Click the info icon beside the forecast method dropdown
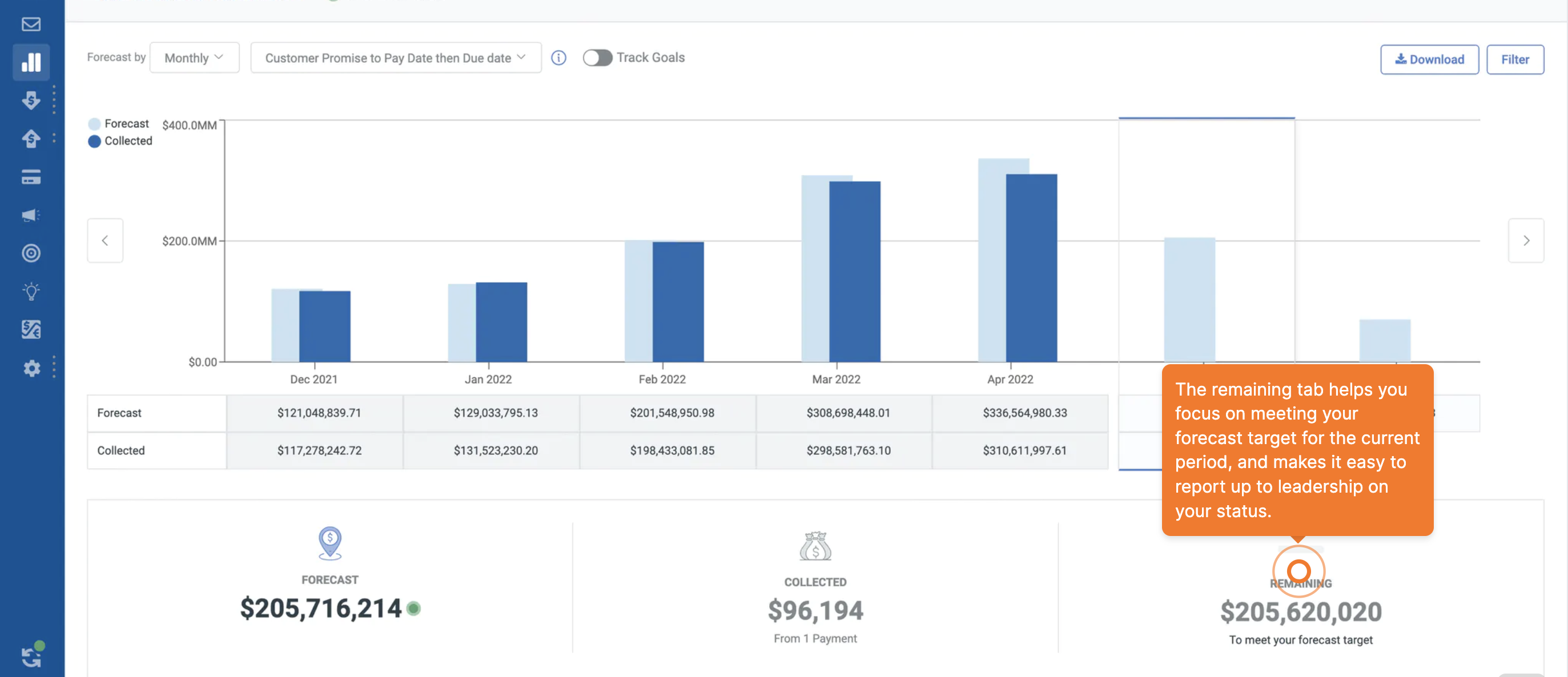The image size is (1568, 677). (558, 58)
